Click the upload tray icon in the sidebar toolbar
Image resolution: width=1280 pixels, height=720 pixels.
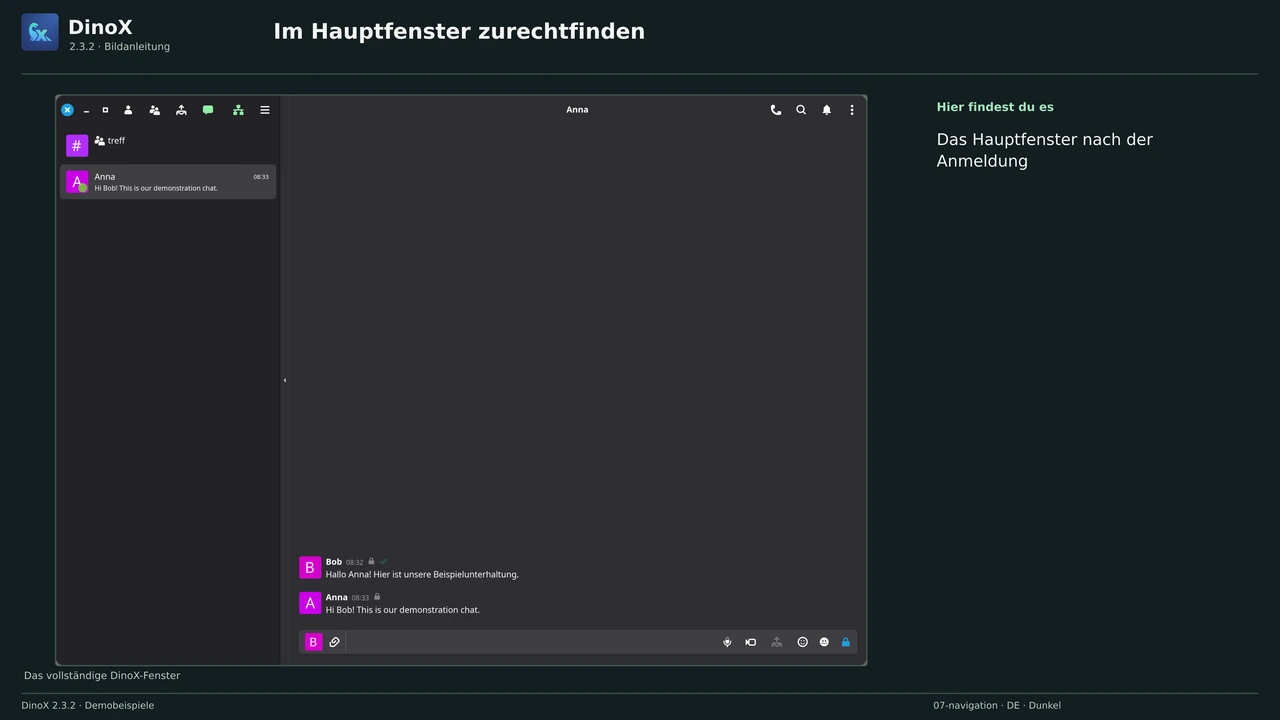coord(181,110)
